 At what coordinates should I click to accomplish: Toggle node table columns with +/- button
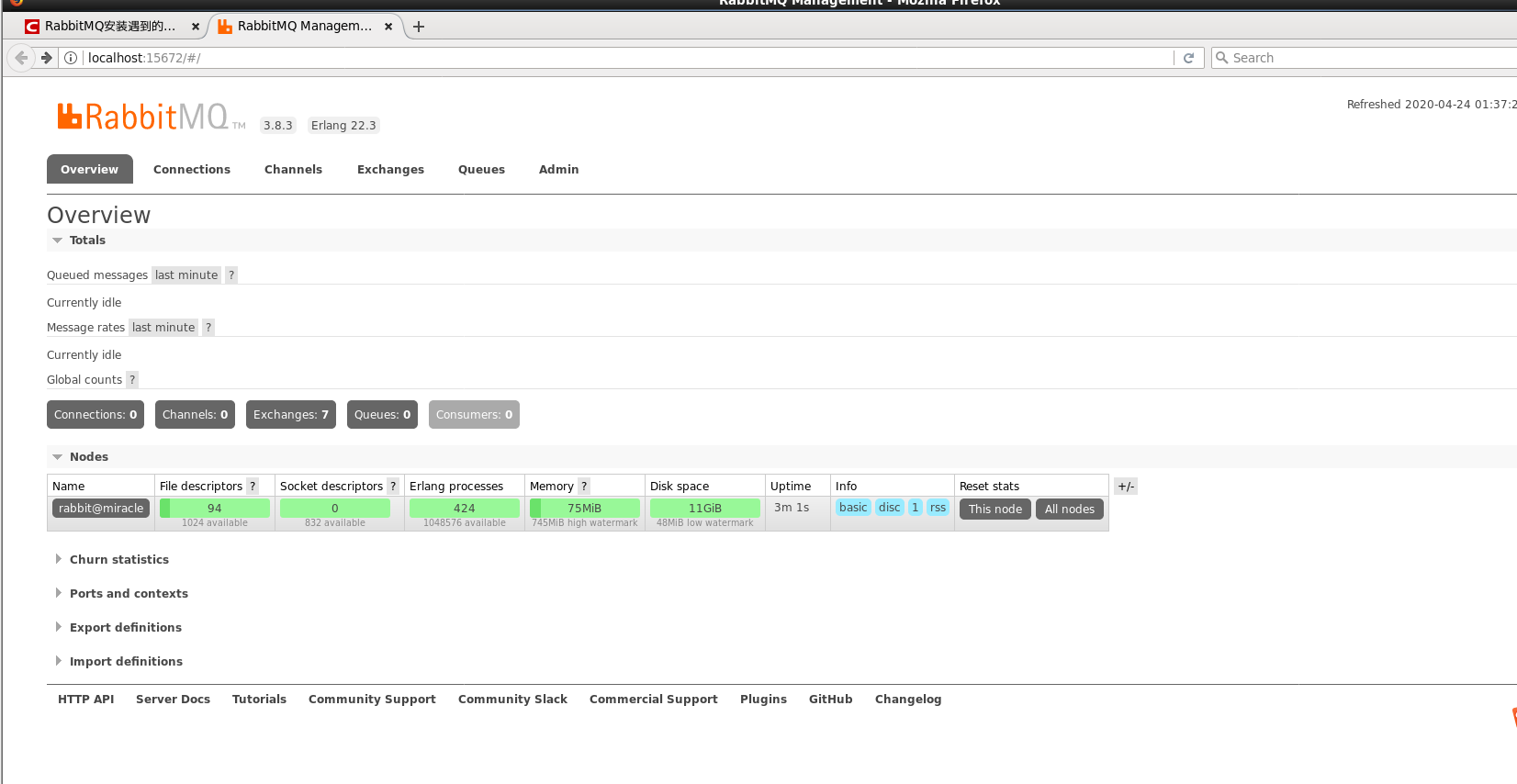pos(1126,487)
